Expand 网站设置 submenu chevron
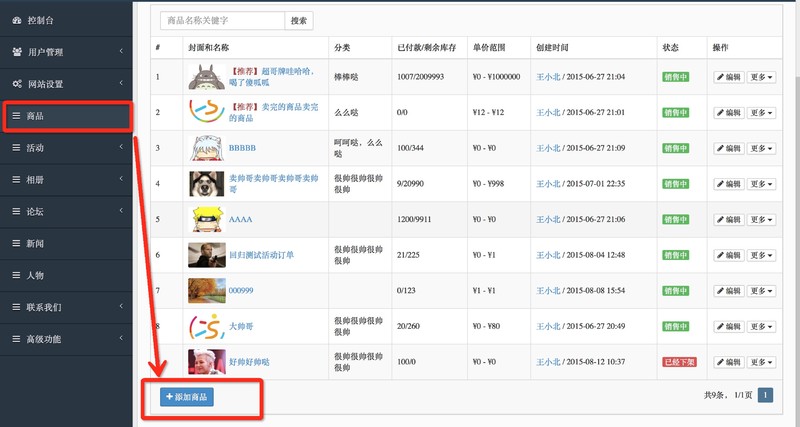The height and width of the screenshot is (427, 800). [121, 83]
